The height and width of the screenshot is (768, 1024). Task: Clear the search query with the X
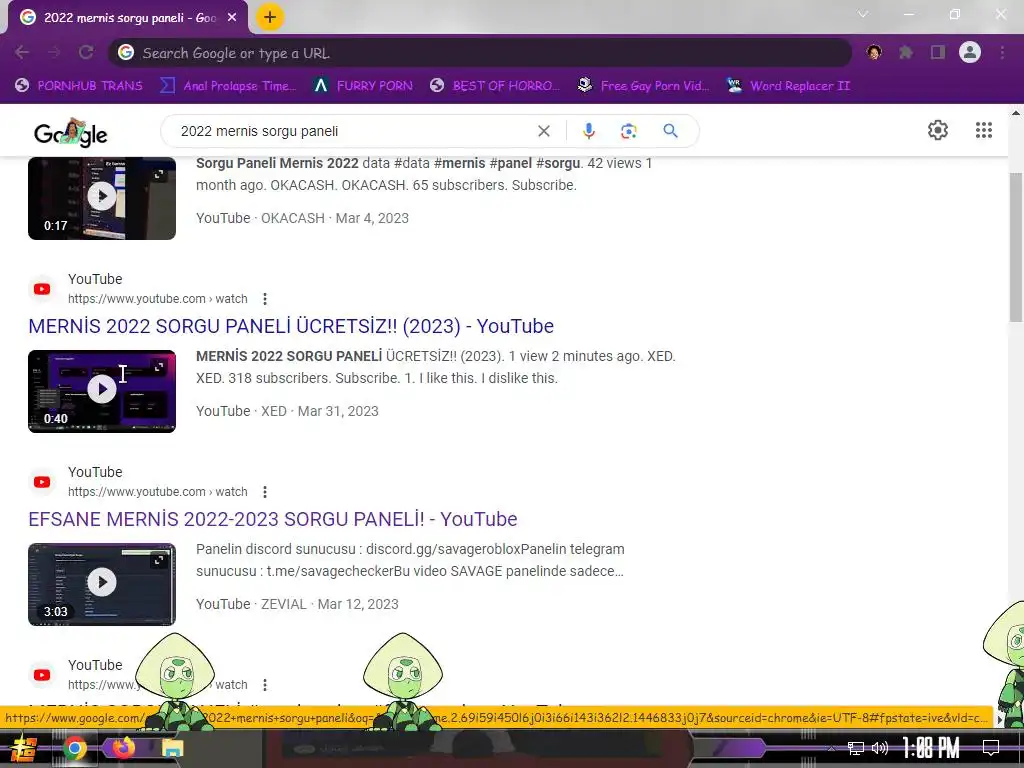544,131
